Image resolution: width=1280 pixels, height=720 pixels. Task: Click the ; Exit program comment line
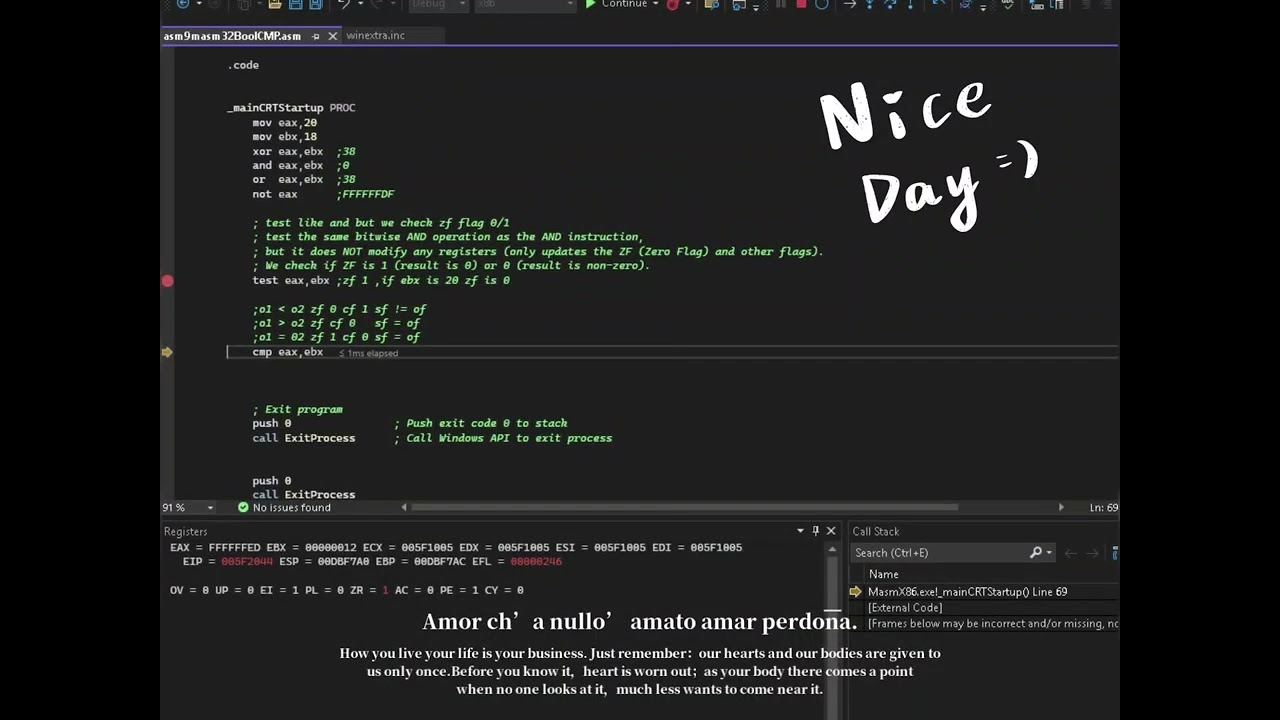pyautogui.click(x=297, y=409)
